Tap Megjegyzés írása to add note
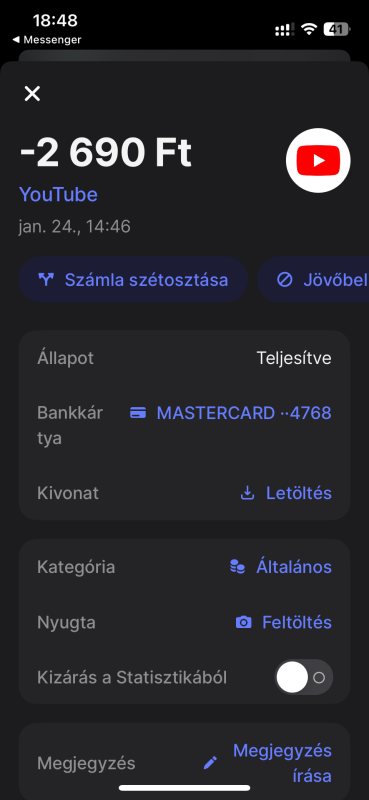Screen dimensions: 369x800 [282, 763]
